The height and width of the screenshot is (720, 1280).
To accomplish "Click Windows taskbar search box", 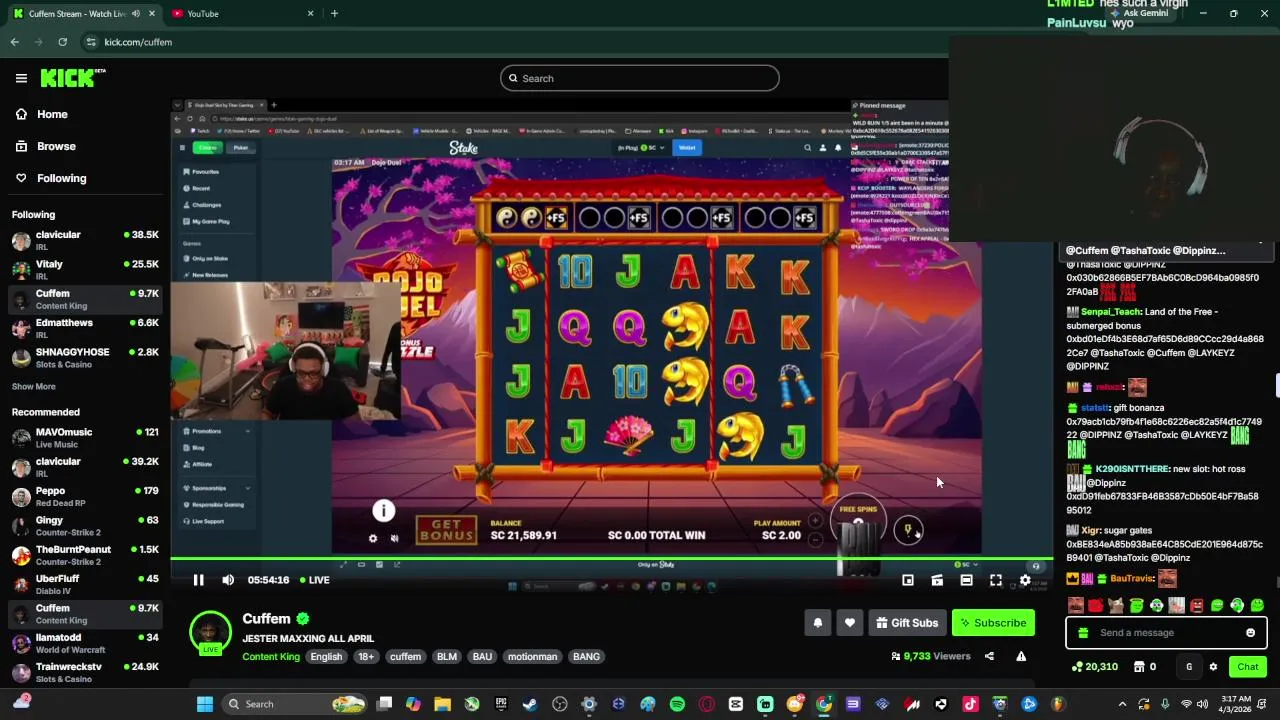I will [x=294, y=704].
